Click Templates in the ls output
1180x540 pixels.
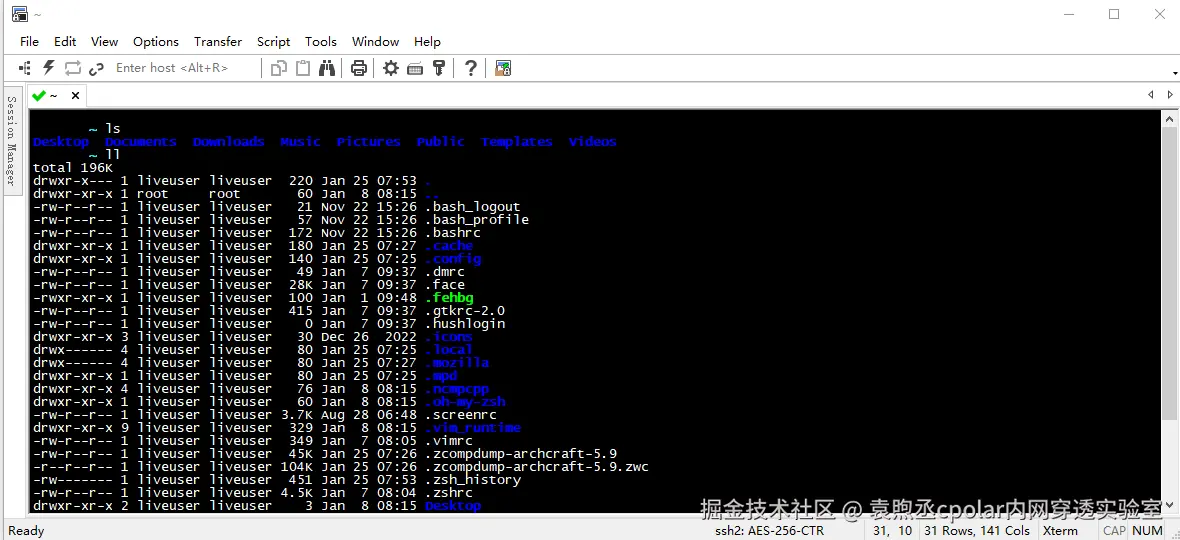[517, 141]
